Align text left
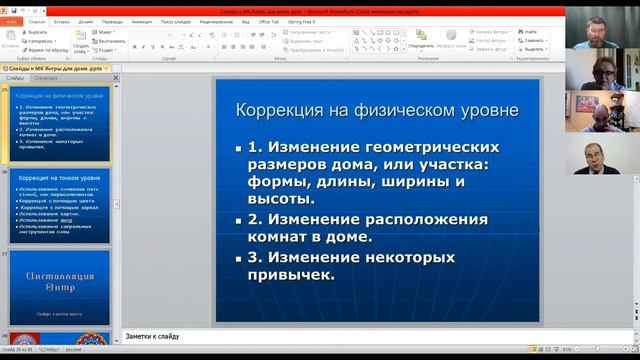 (224, 47)
